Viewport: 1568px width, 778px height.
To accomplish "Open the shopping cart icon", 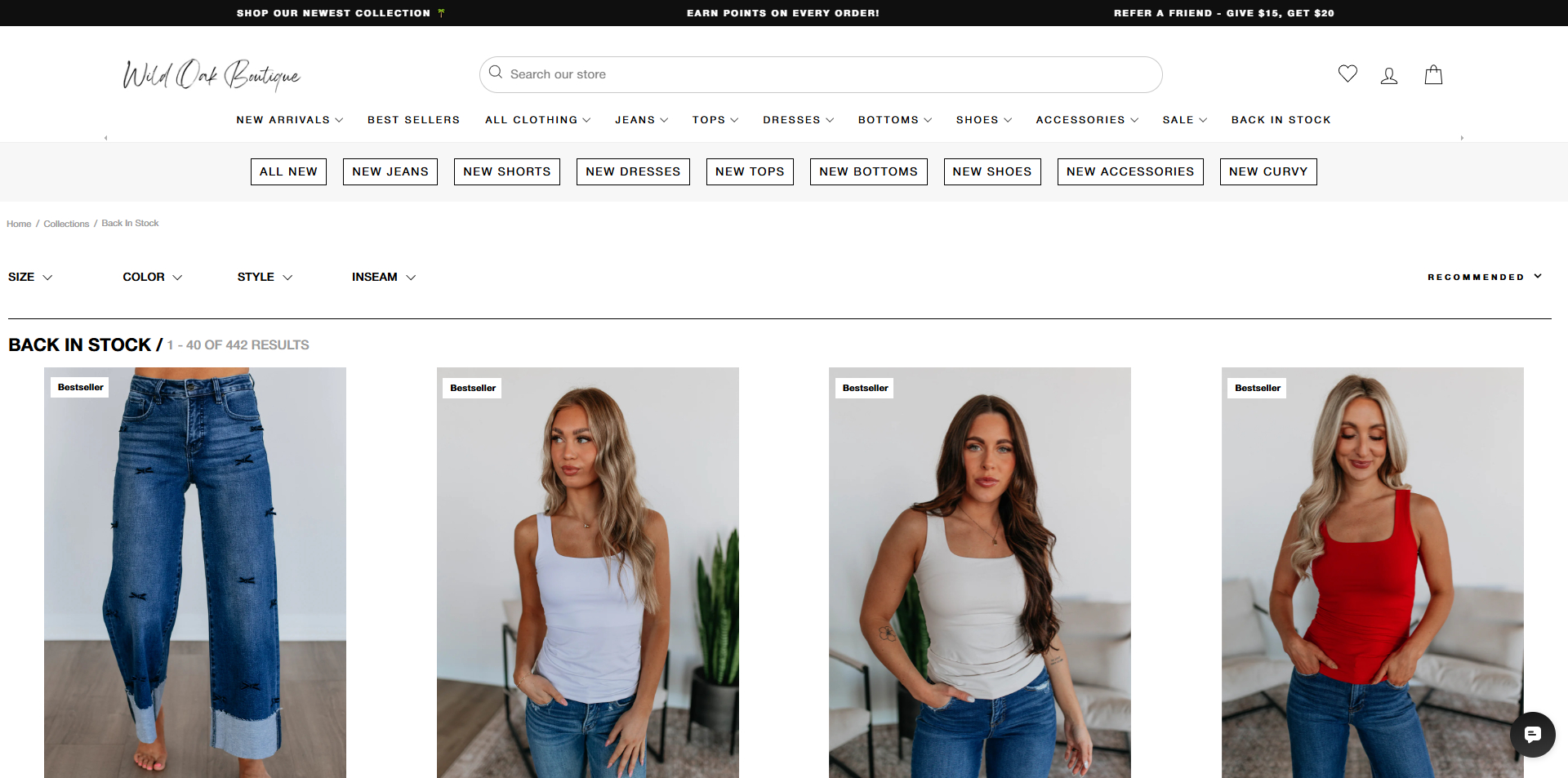I will point(1433,74).
